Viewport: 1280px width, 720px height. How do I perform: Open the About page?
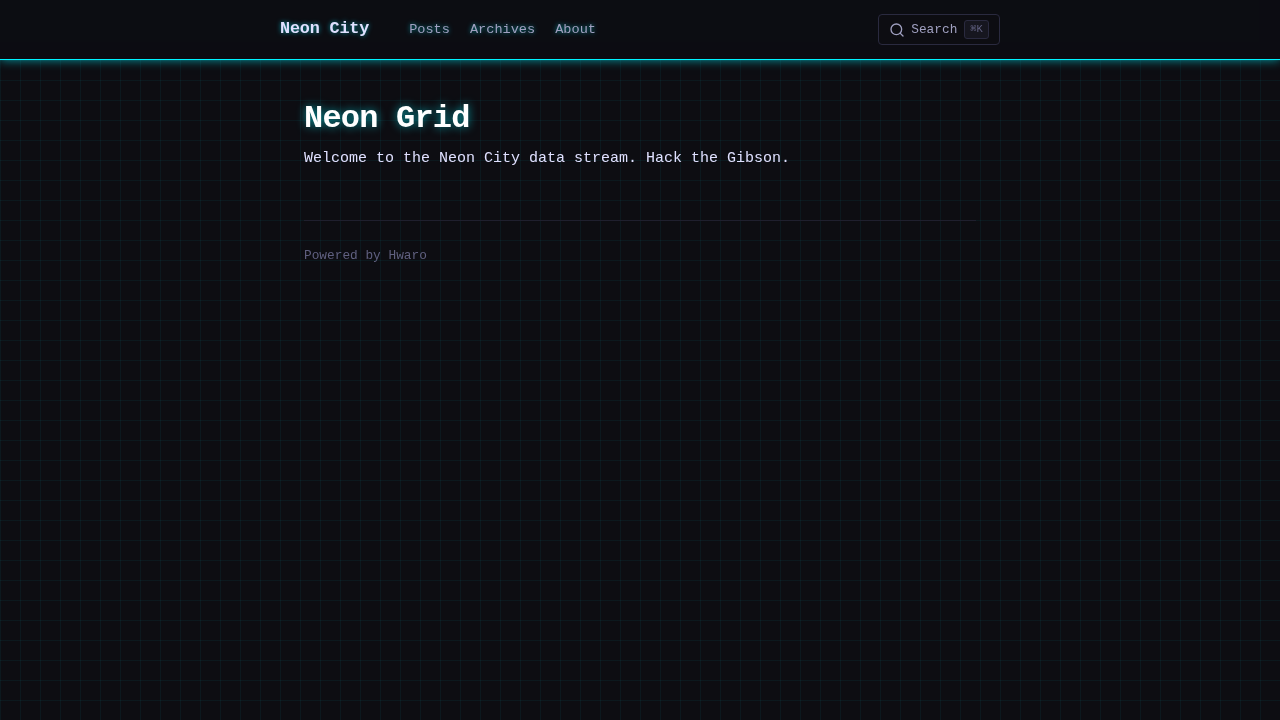tap(575, 30)
